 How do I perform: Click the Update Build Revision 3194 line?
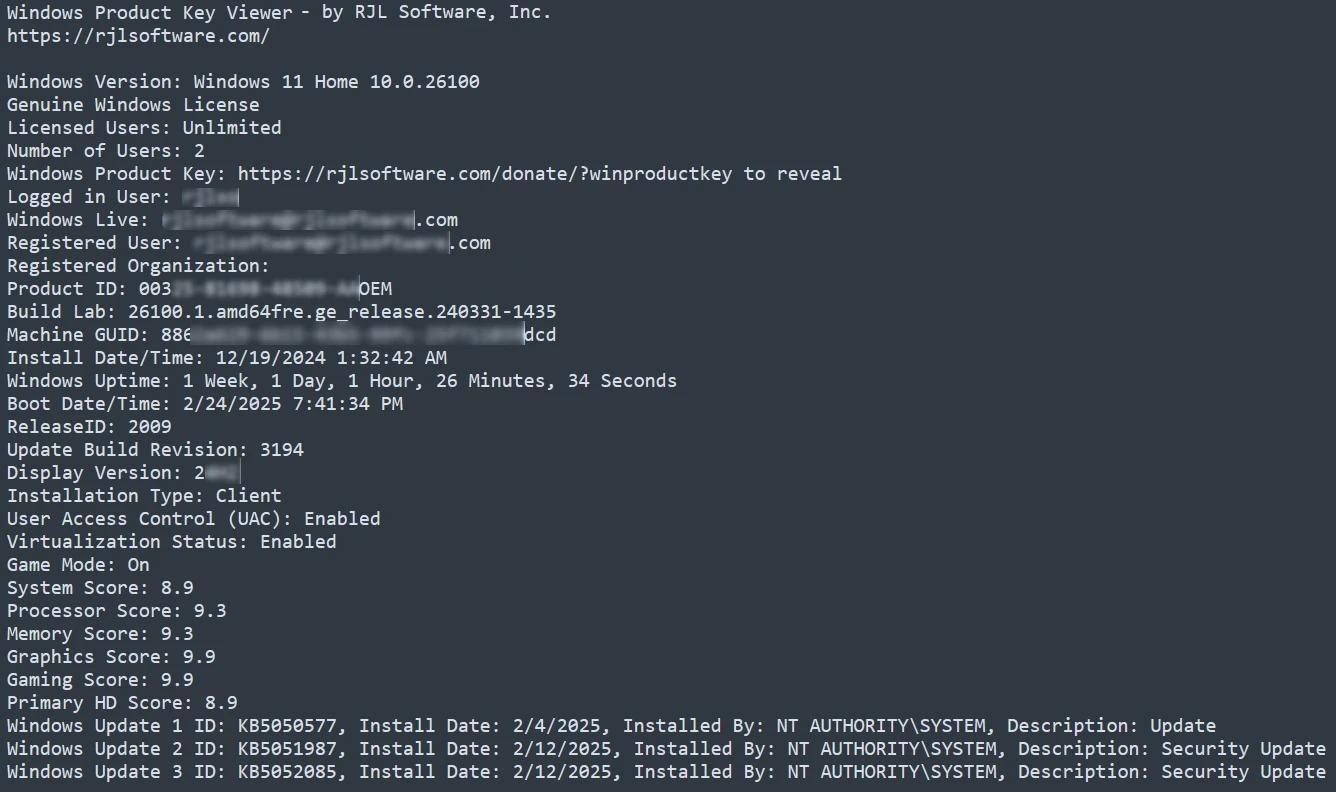click(x=155, y=450)
